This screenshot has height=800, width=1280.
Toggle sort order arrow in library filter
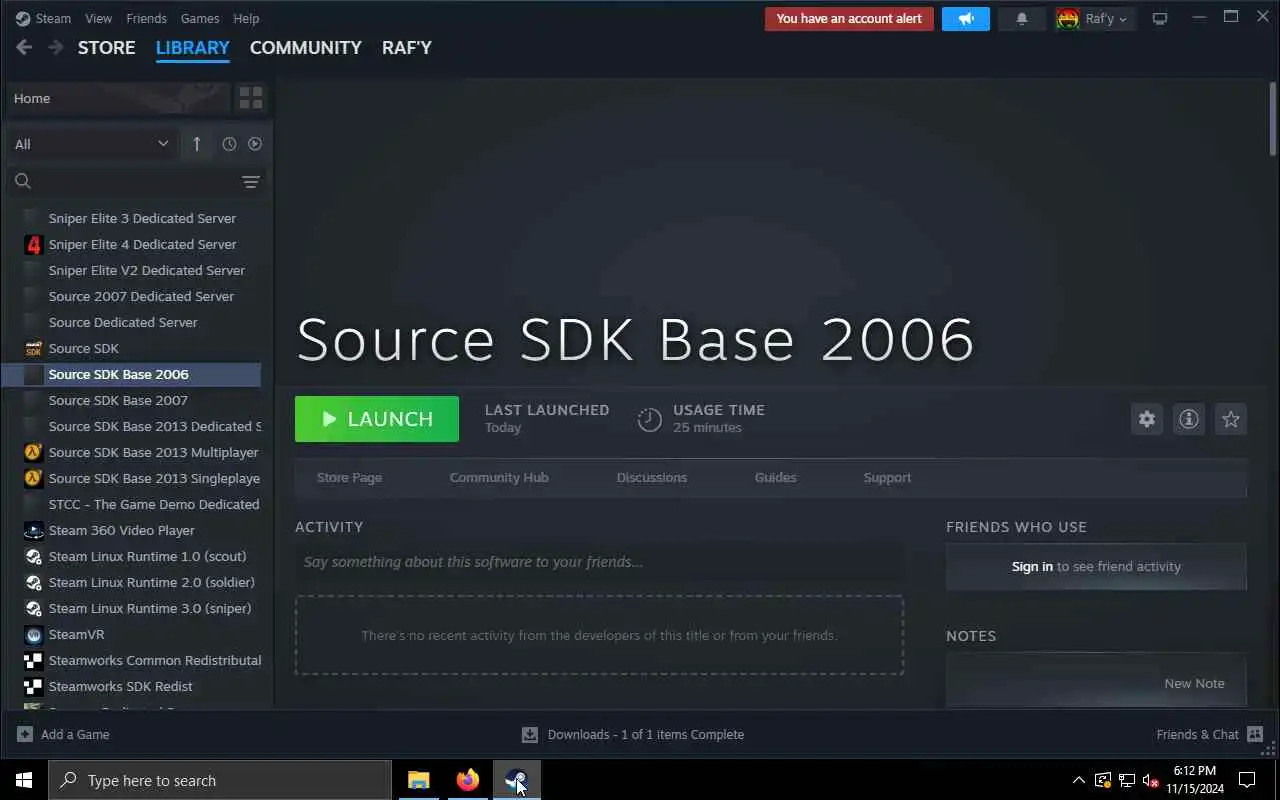pyautogui.click(x=197, y=144)
